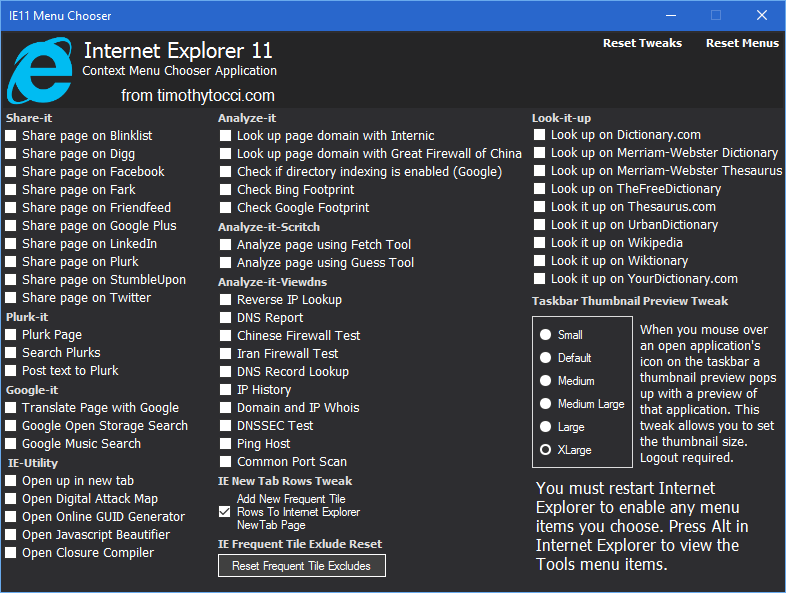Tick Share page on Google Plus
The width and height of the screenshot is (786, 593).
[x=11, y=226]
